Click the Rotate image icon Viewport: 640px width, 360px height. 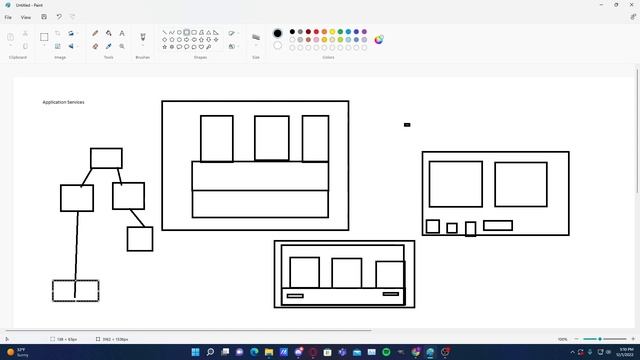(x=71, y=33)
